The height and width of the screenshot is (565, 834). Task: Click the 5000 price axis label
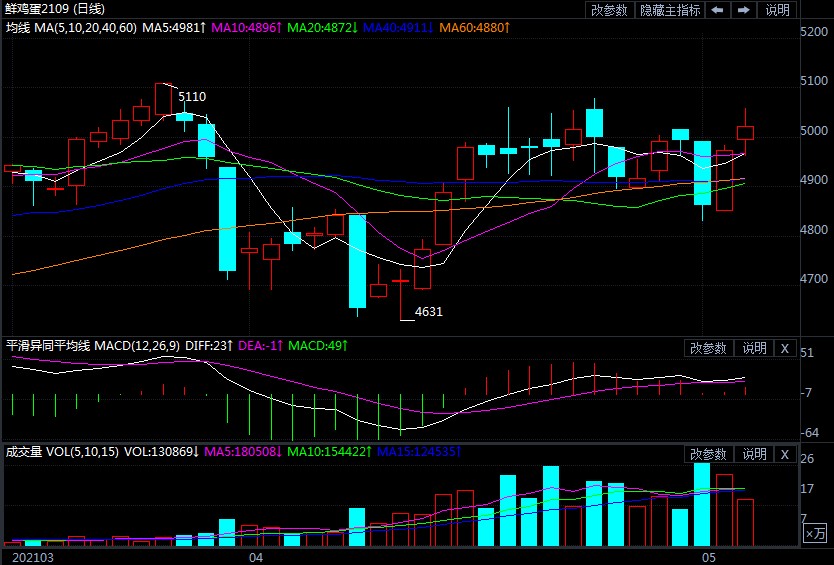coord(814,130)
